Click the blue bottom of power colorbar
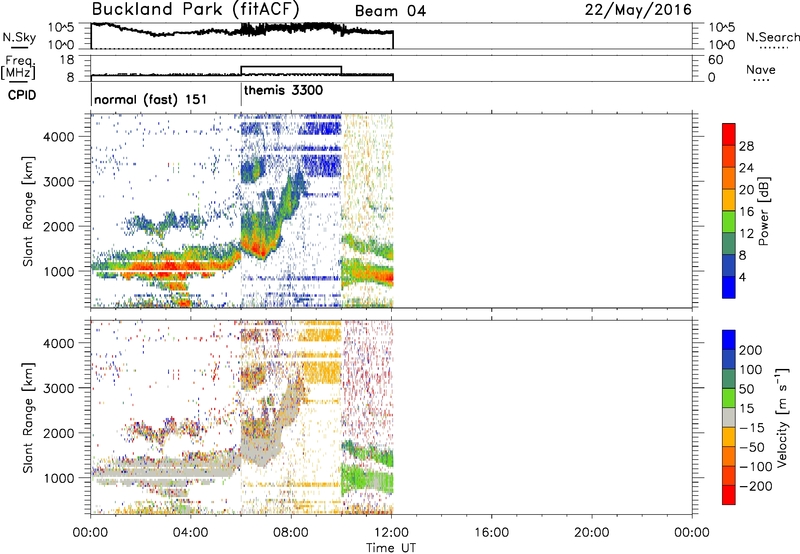 point(729,287)
